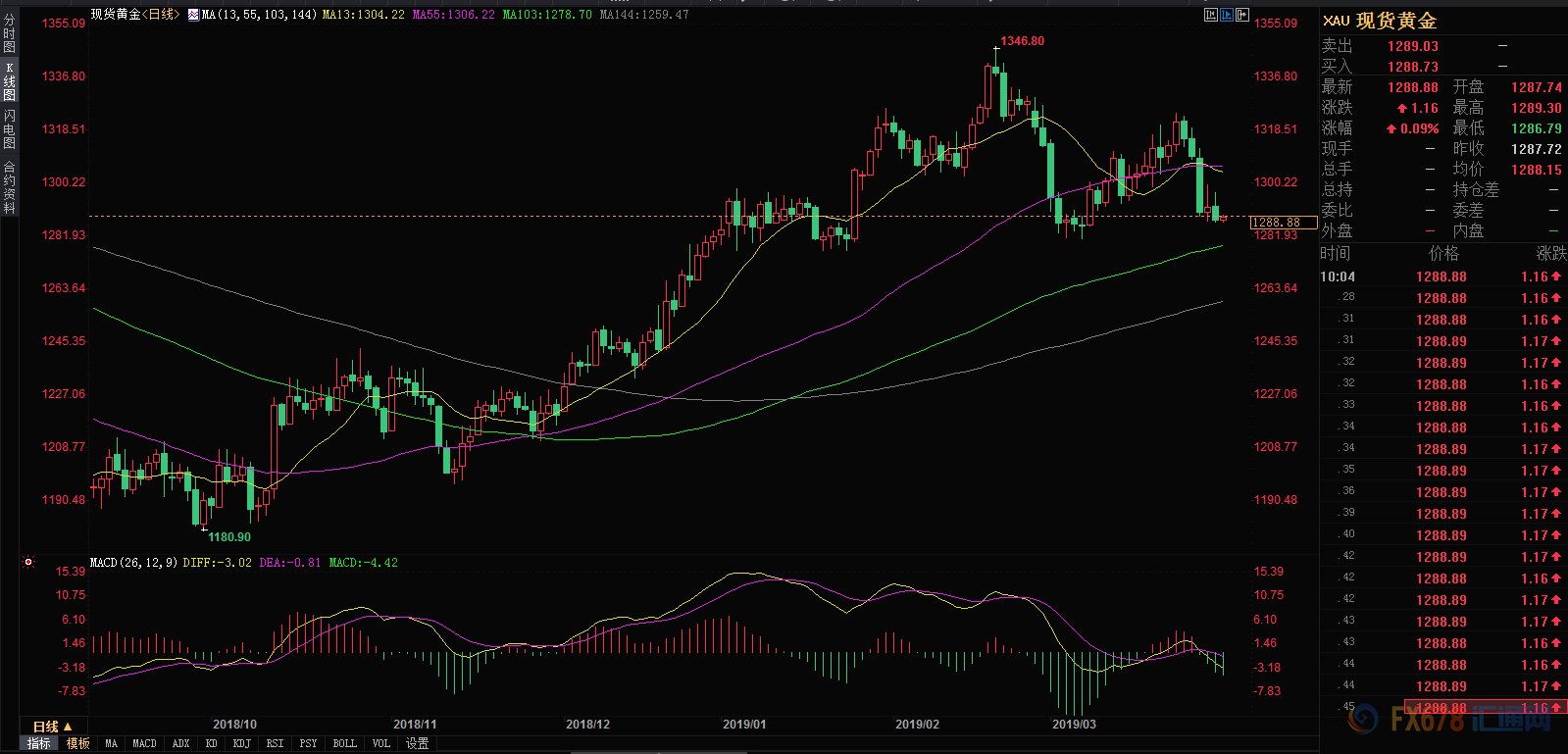Expand the 日线 period dropdown
The width and height of the screenshot is (1568, 754).
[x=52, y=727]
